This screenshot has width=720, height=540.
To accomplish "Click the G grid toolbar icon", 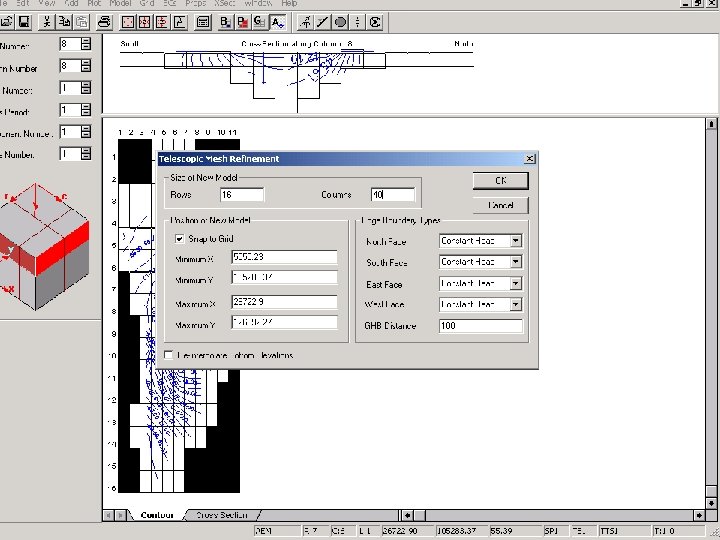I will (x=260, y=22).
